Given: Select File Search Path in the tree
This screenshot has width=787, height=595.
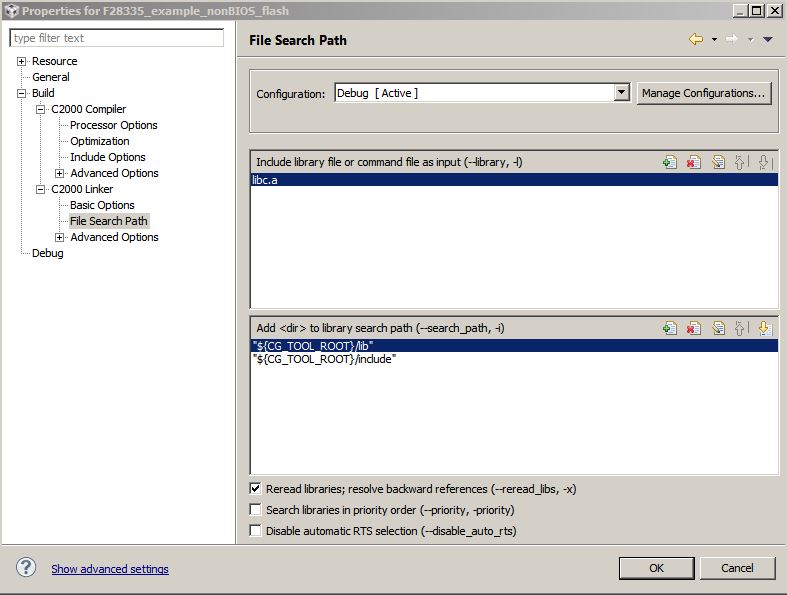Looking at the screenshot, I should coord(108,221).
